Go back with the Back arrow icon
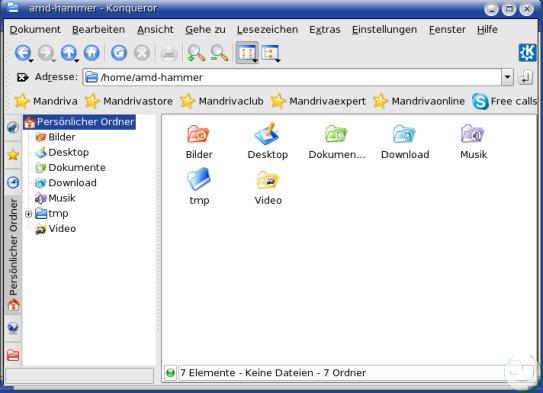The width and height of the screenshot is (543, 393). tap(23, 53)
